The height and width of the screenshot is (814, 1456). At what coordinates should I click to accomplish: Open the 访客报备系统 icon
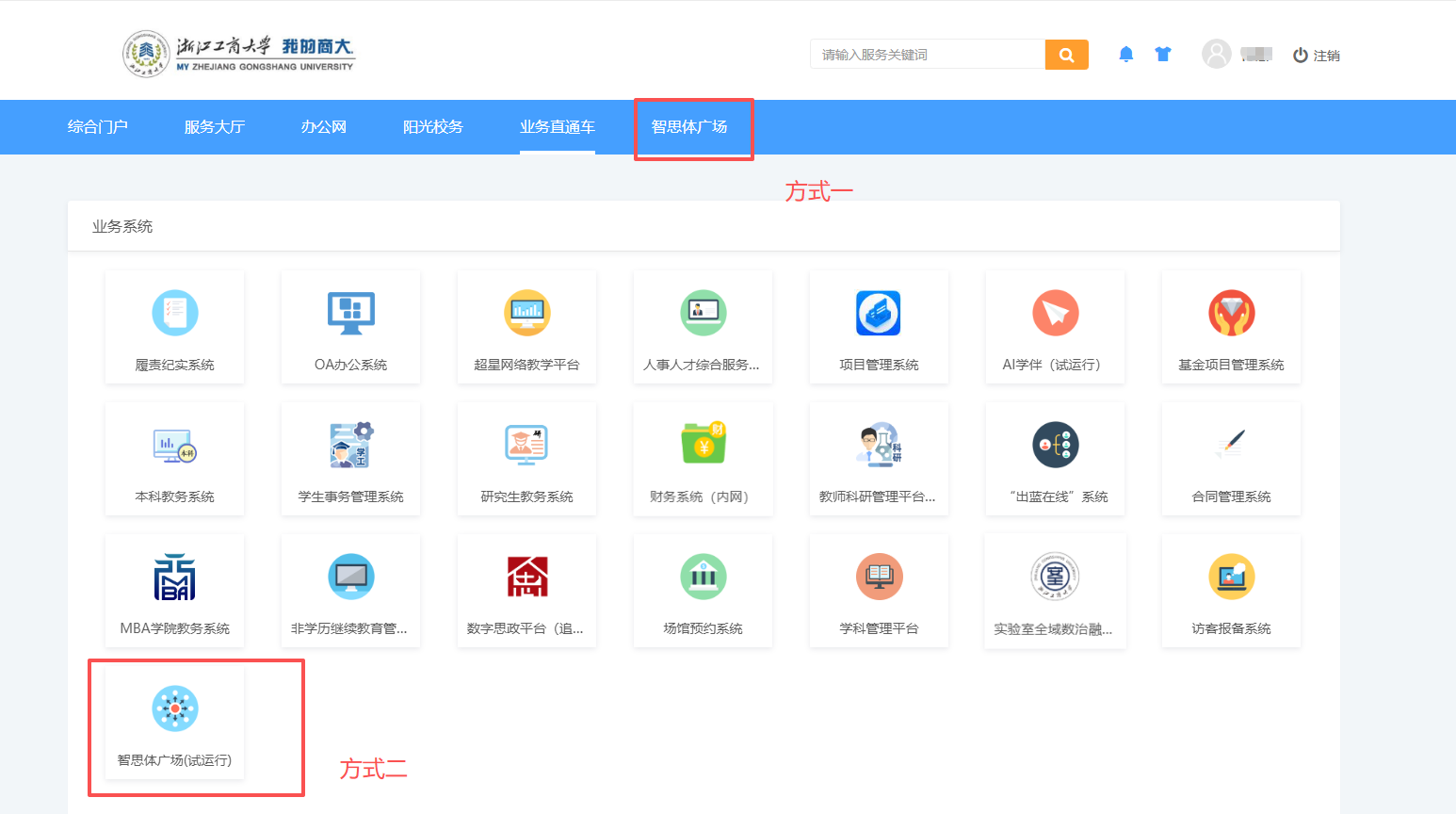1231,577
